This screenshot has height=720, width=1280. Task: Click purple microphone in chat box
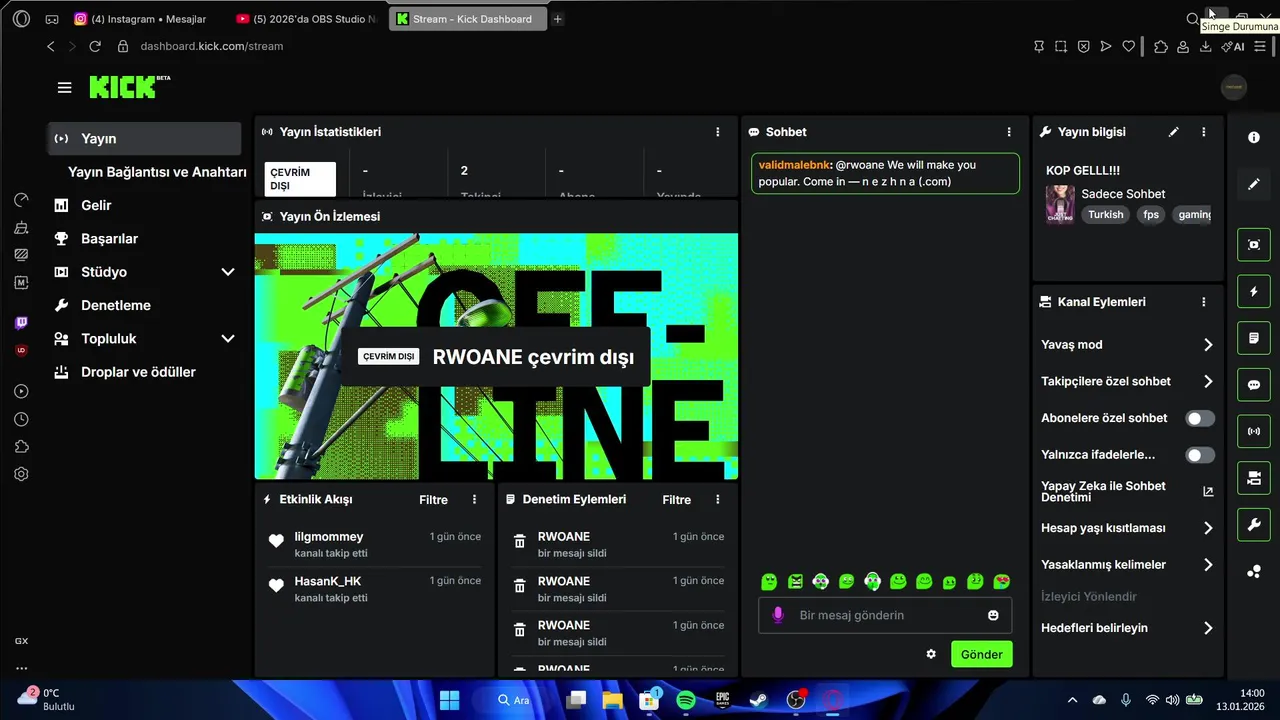[778, 615]
